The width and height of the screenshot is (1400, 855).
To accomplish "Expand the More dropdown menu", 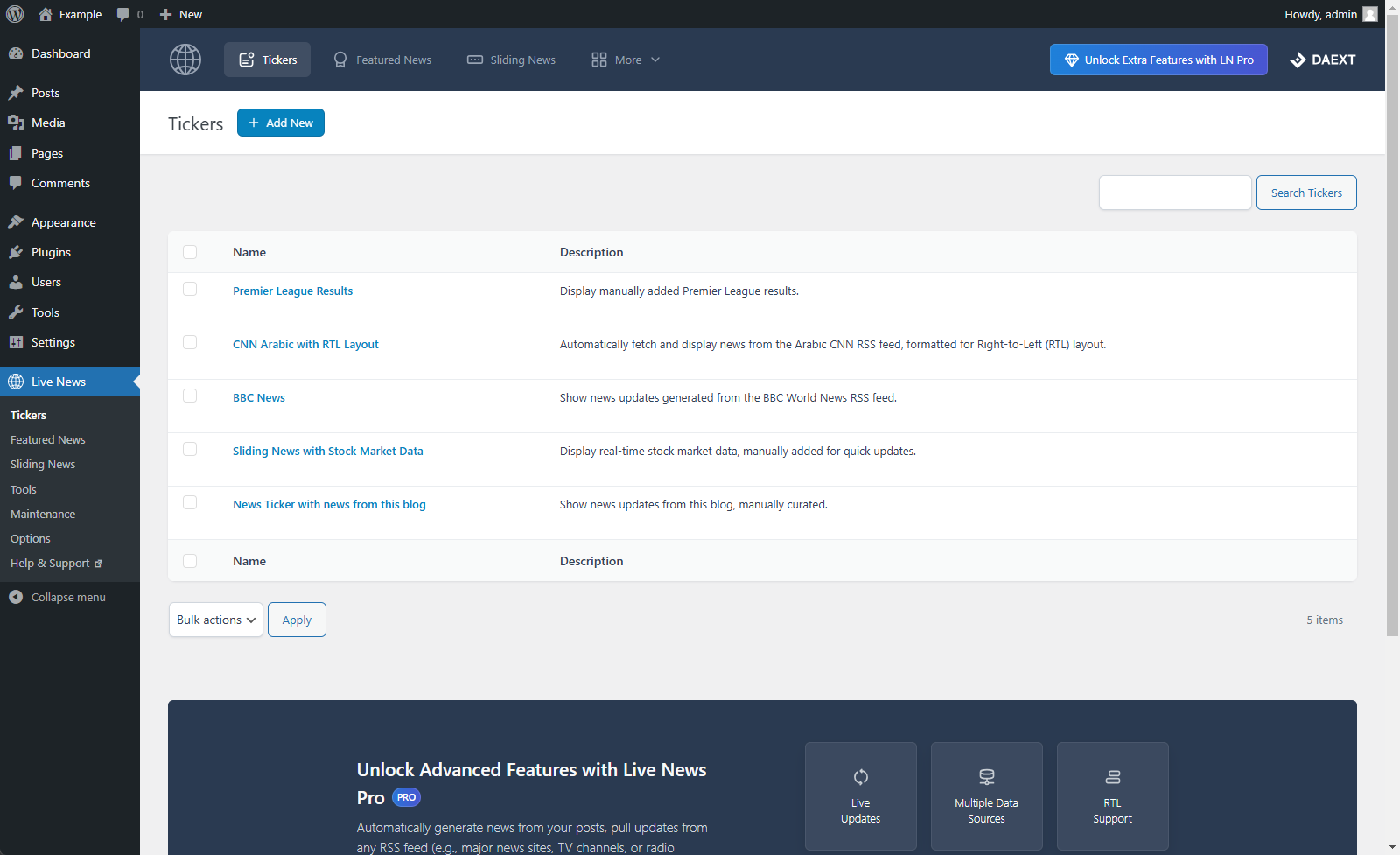I will 626,60.
